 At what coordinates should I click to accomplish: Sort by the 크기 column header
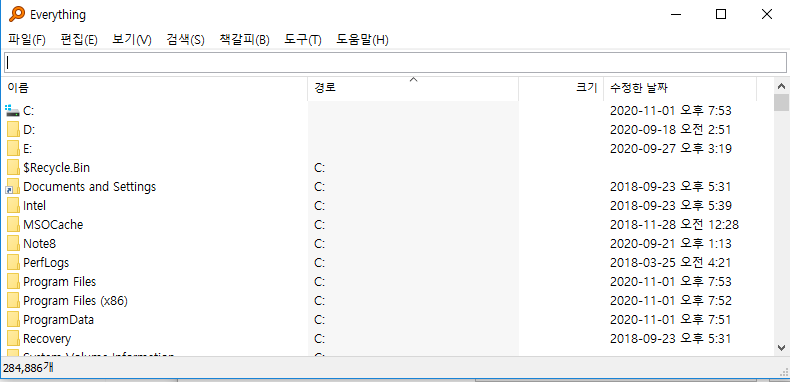pos(561,88)
